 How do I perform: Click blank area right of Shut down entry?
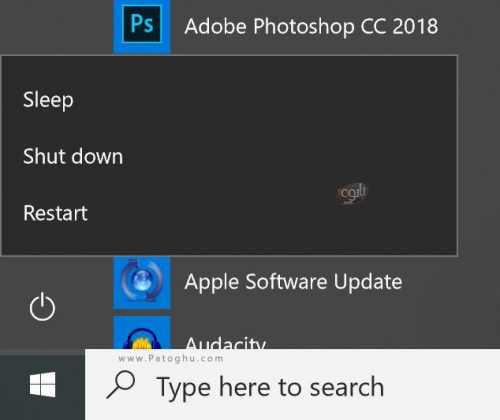pos(288,156)
